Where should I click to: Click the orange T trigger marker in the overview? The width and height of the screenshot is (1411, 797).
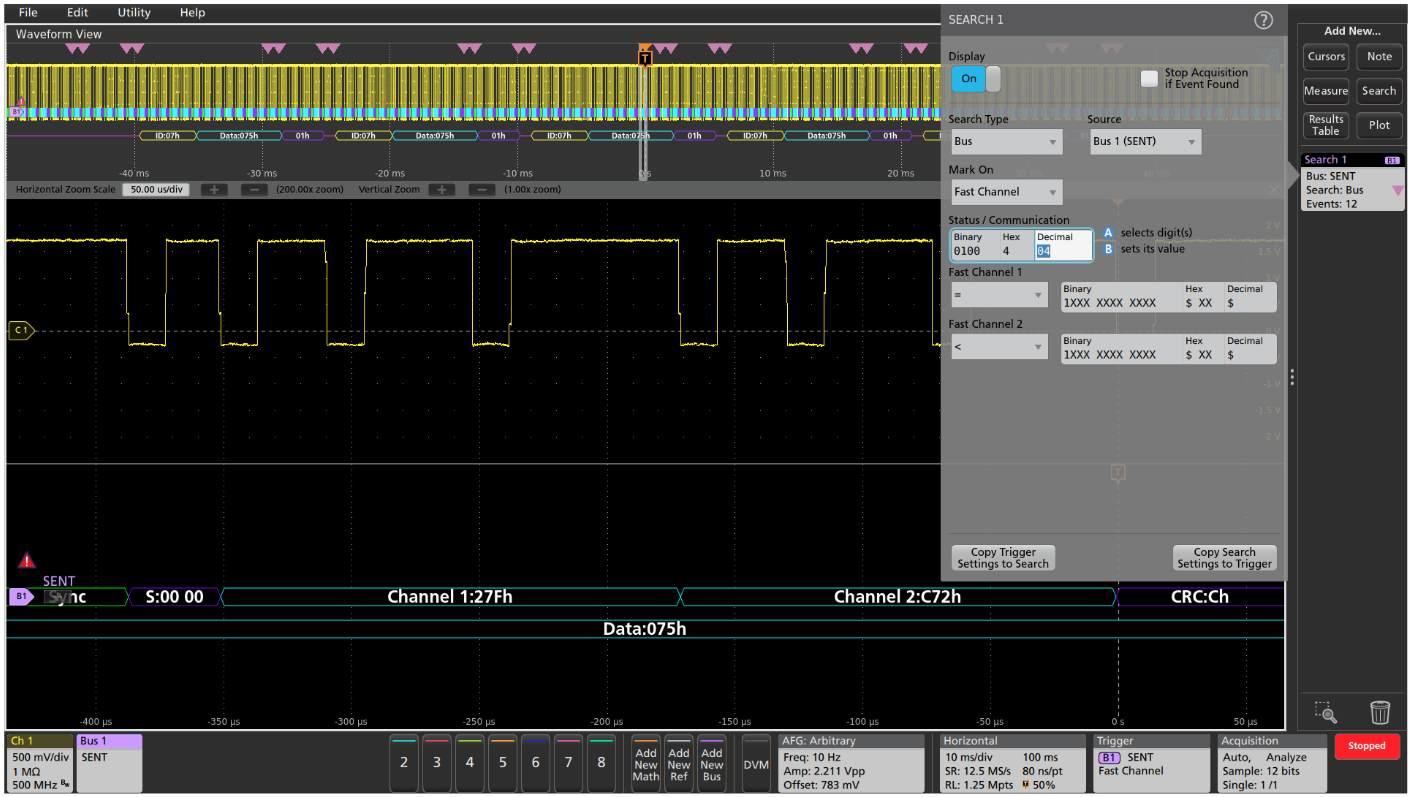point(645,57)
